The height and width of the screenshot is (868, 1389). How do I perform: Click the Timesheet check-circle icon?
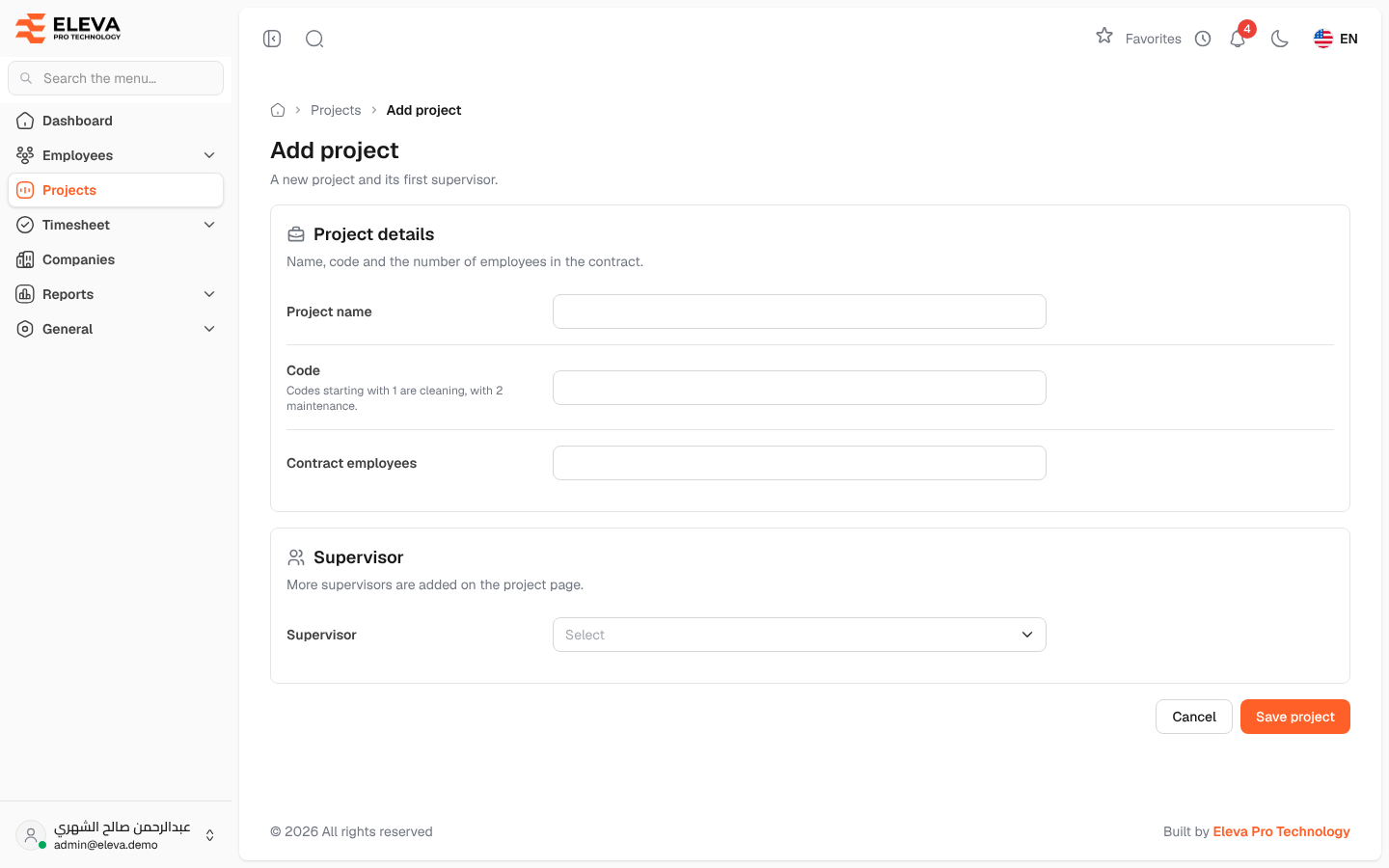(25, 225)
